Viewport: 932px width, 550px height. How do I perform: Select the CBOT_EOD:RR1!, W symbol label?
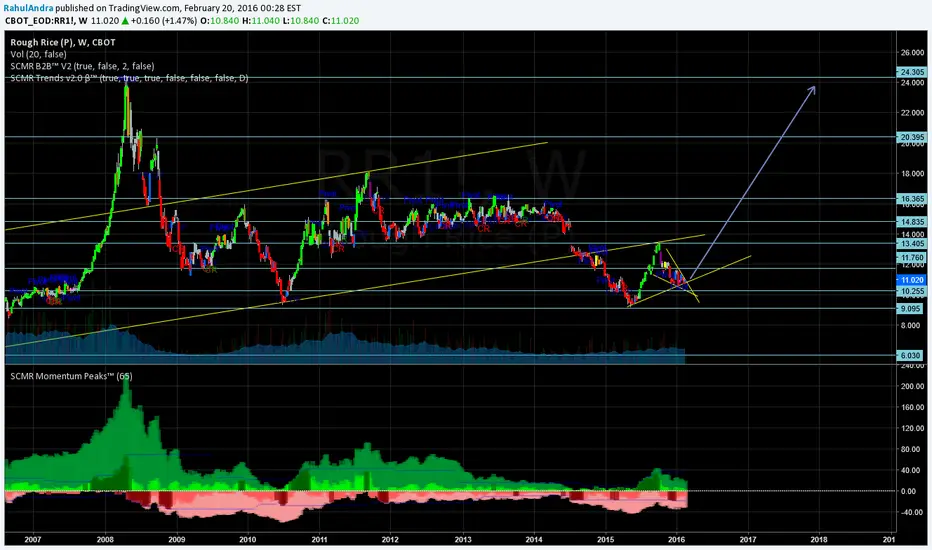tap(46, 21)
